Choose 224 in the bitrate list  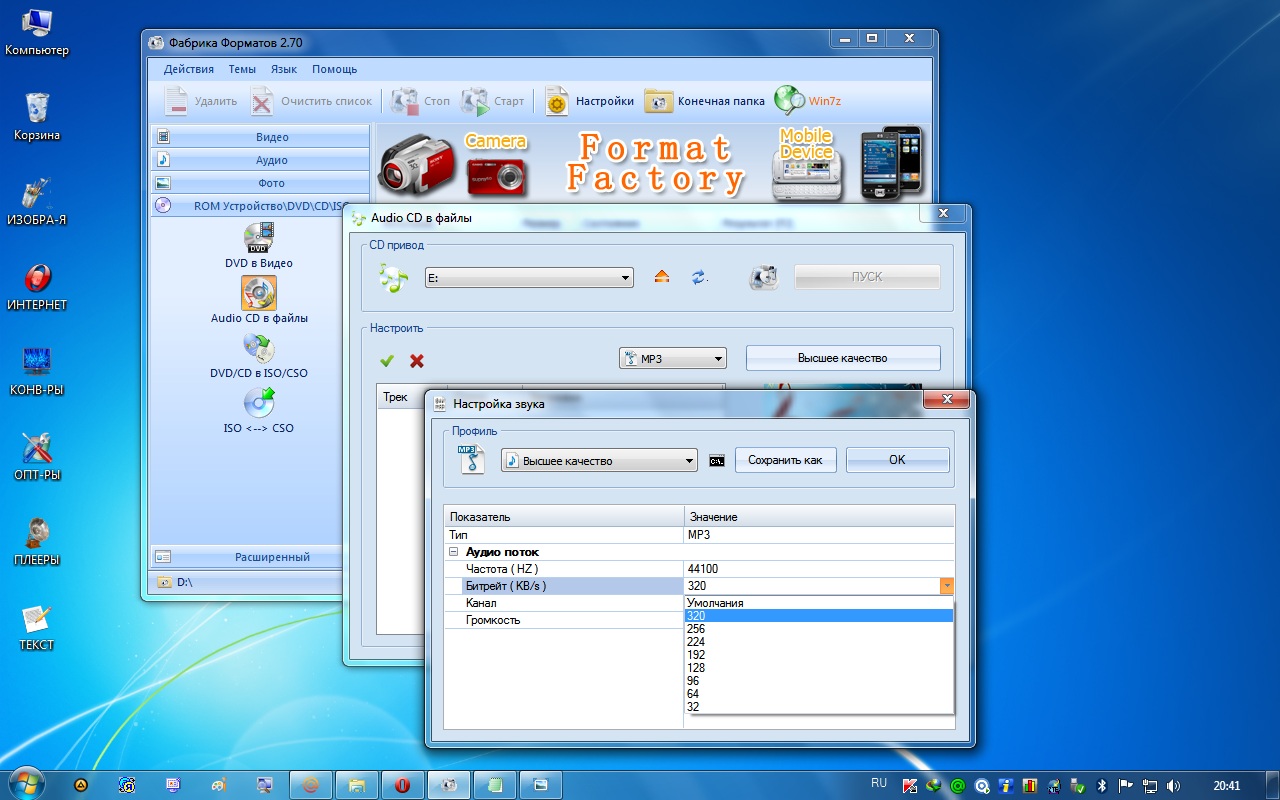click(x=819, y=642)
